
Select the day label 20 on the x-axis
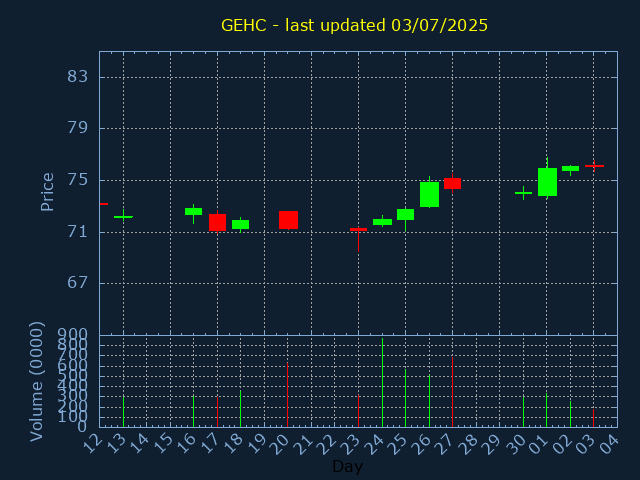[281, 444]
